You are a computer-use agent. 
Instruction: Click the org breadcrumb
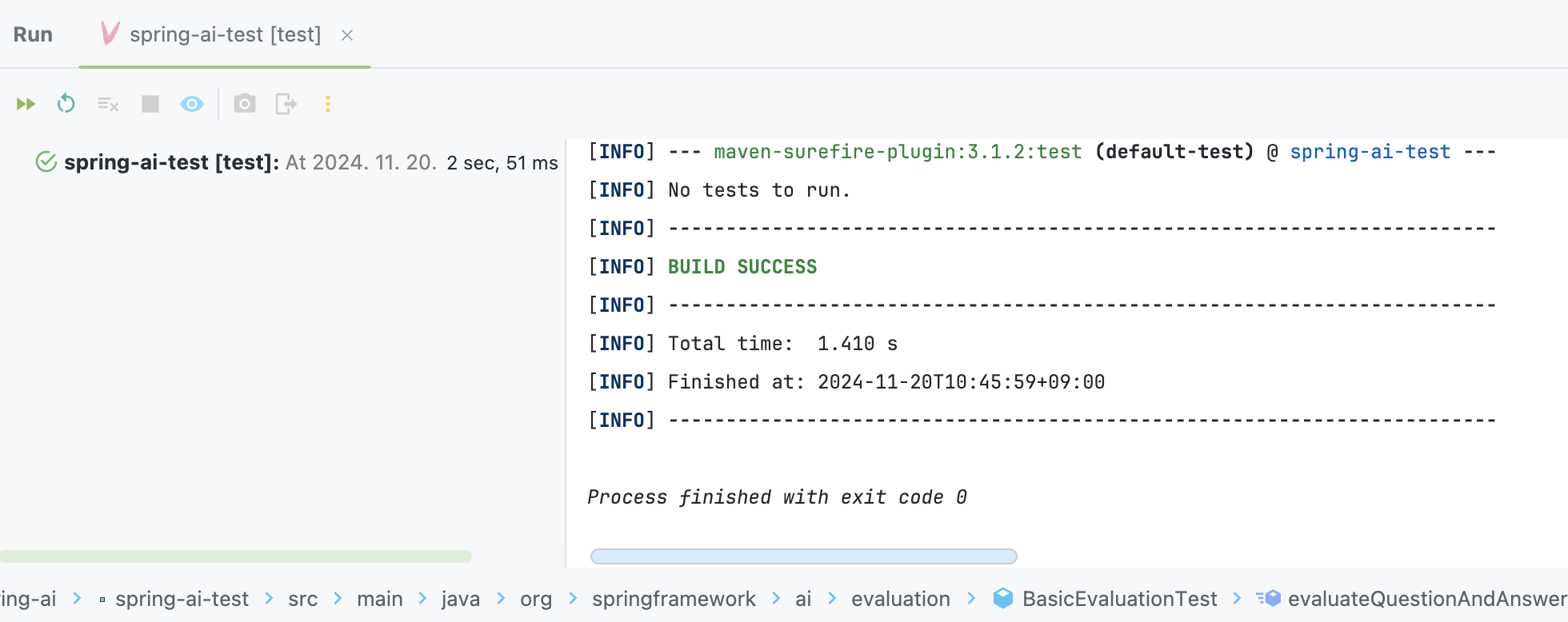536,599
